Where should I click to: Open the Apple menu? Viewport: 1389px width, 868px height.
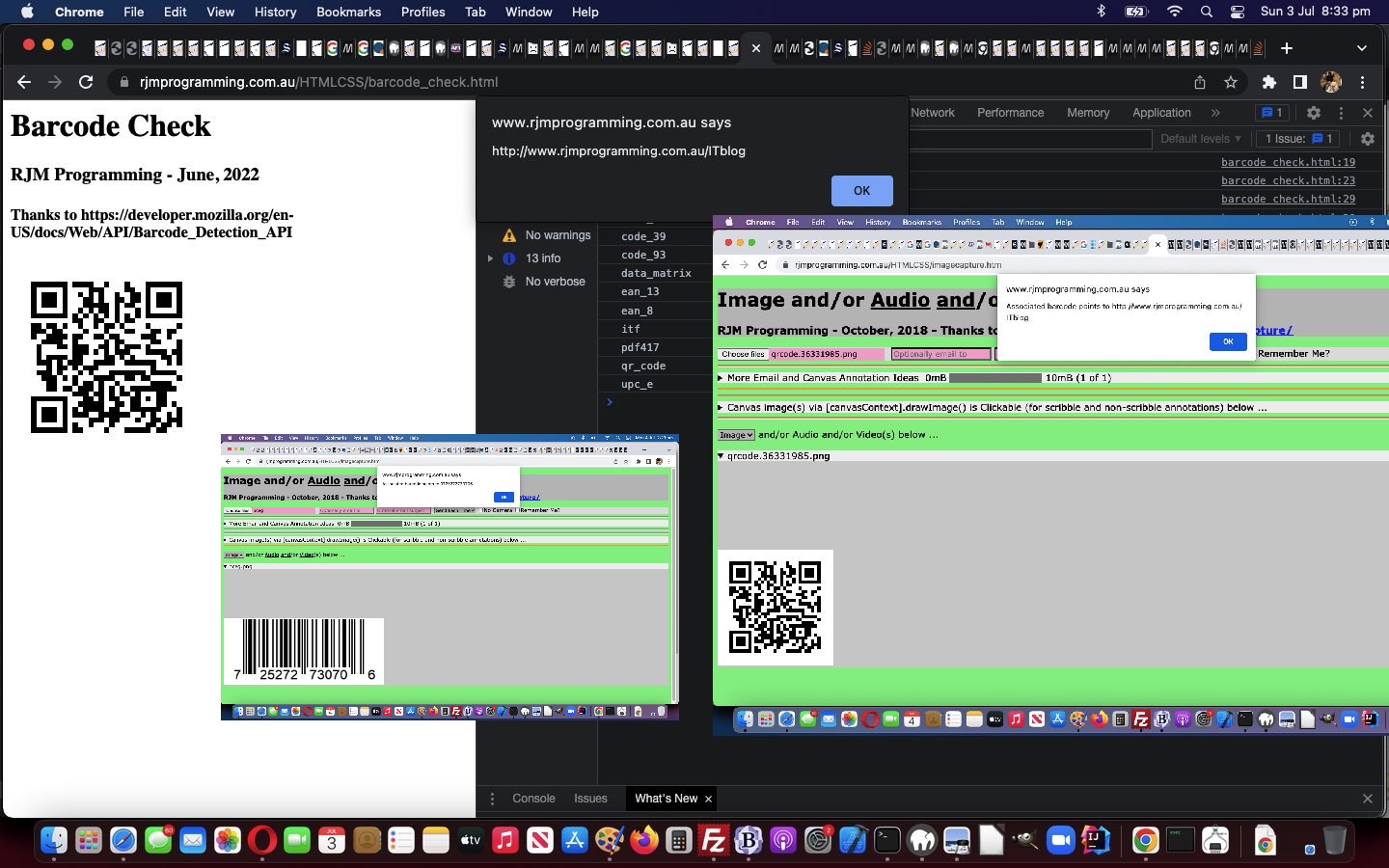pos(27,12)
